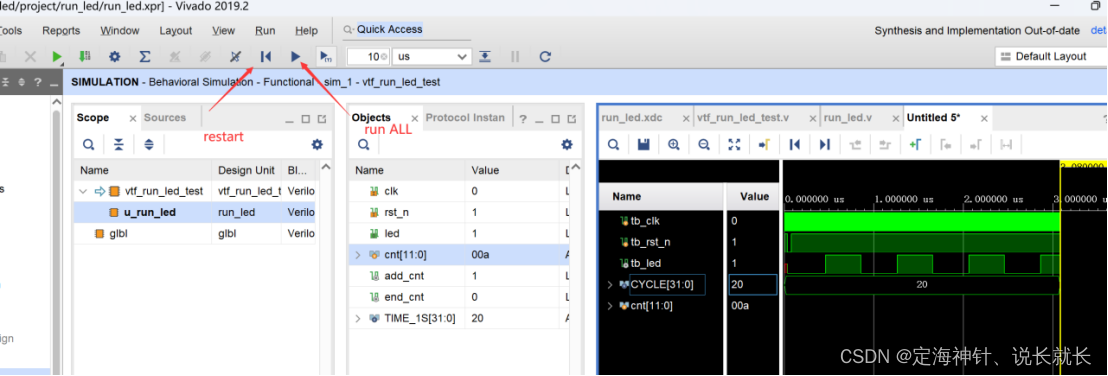Open the run_led.xdc tab

click(632, 117)
